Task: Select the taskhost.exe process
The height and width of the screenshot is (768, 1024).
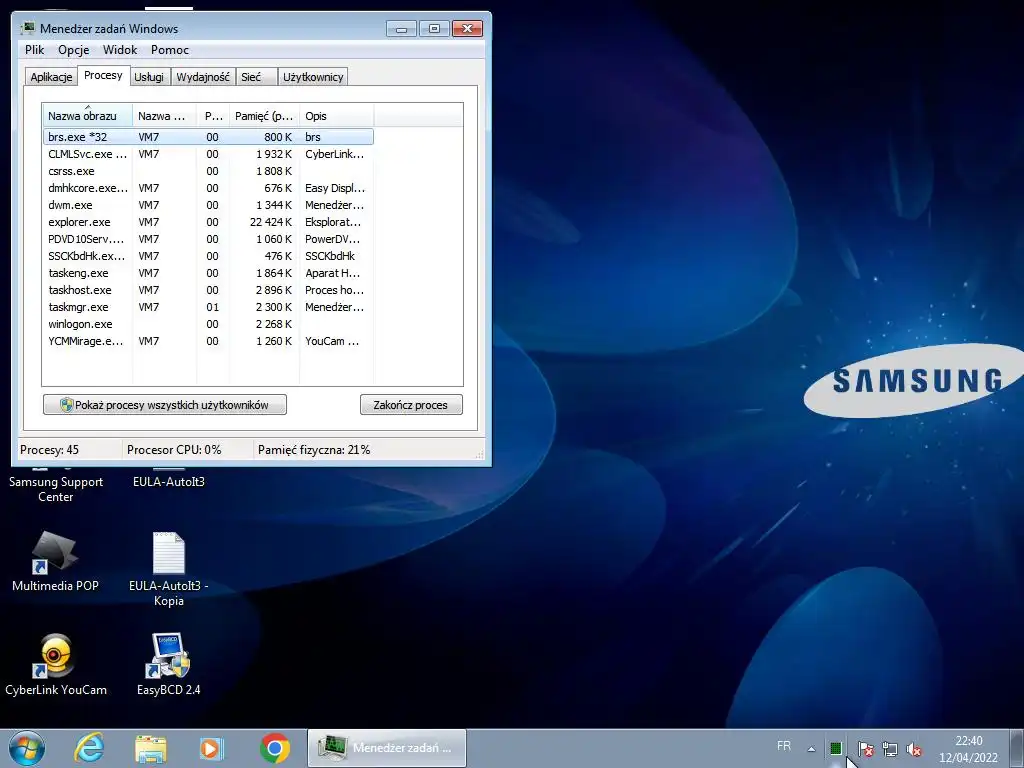Action: pos(208,290)
